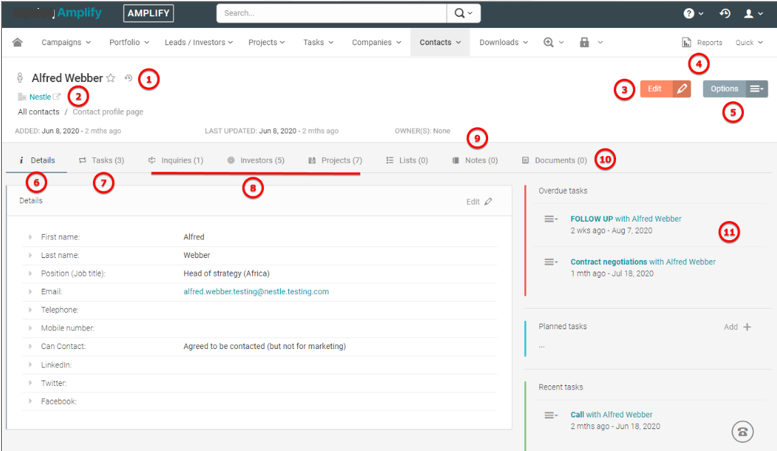This screenshot has height=451, width=777.
Task: Open the Contract negotiations task link
Action: click(x=643, y=262)
